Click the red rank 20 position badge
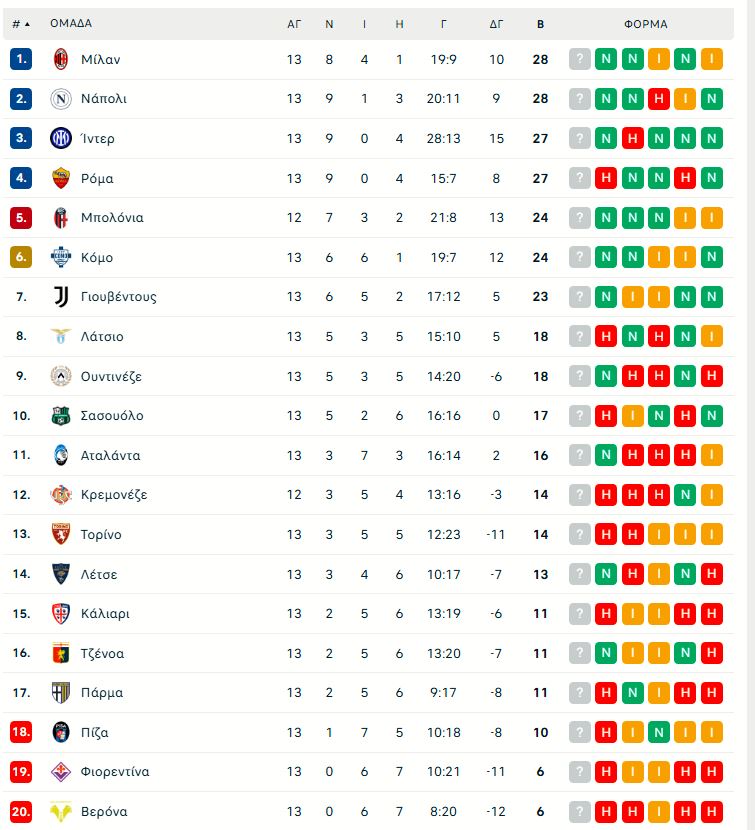This screenshot has width=755, height=830. (x=22, y=811)
